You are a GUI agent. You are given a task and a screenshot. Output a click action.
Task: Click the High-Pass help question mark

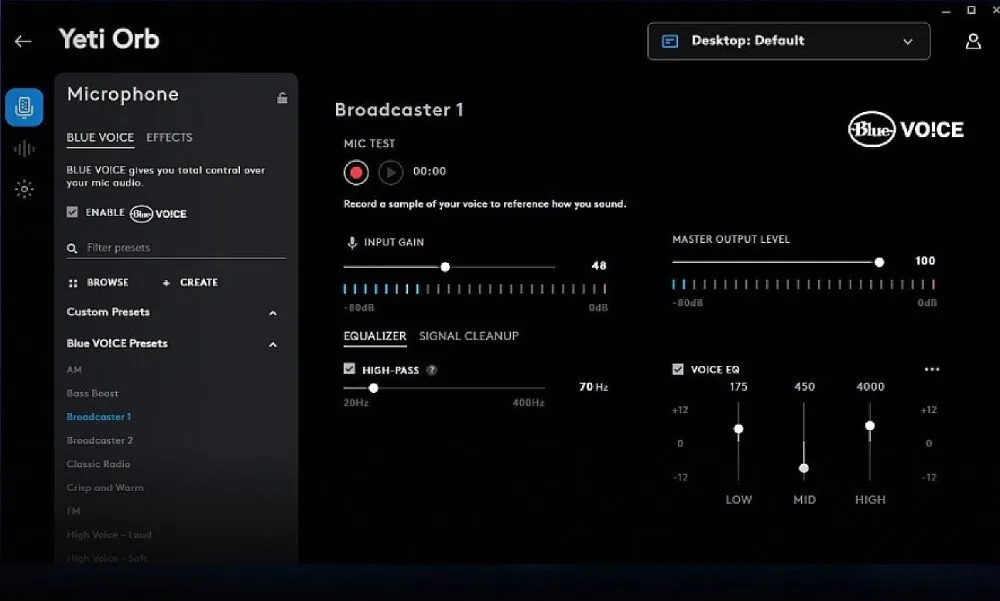click(432, 370)
